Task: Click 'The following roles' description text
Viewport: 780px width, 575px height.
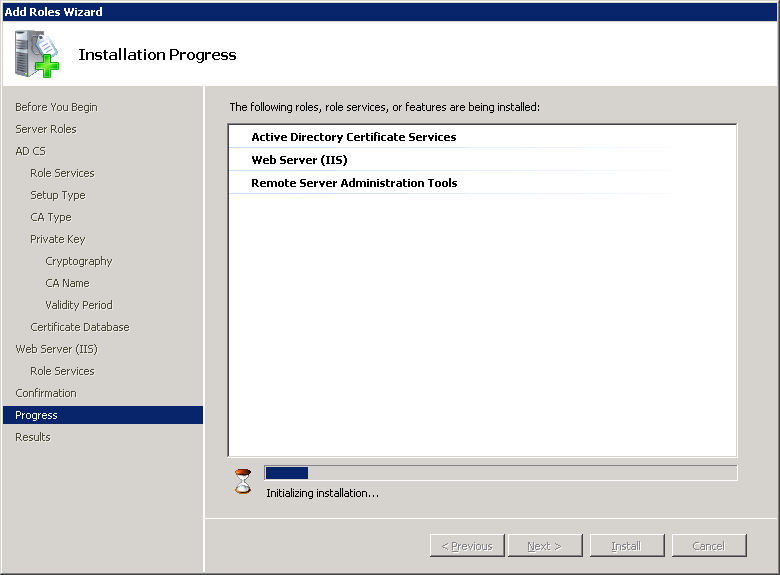Action: (x=385, y=107)
